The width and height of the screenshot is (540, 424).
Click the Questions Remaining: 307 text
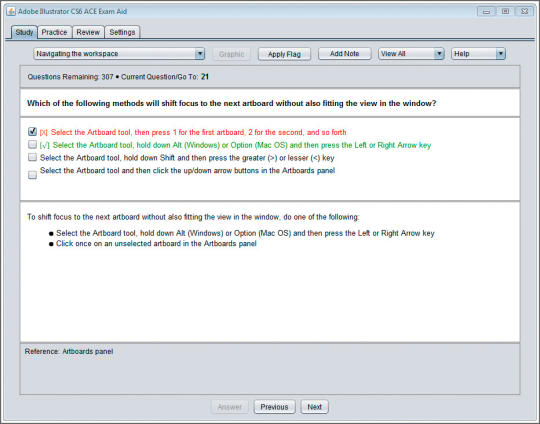[70, 77]
